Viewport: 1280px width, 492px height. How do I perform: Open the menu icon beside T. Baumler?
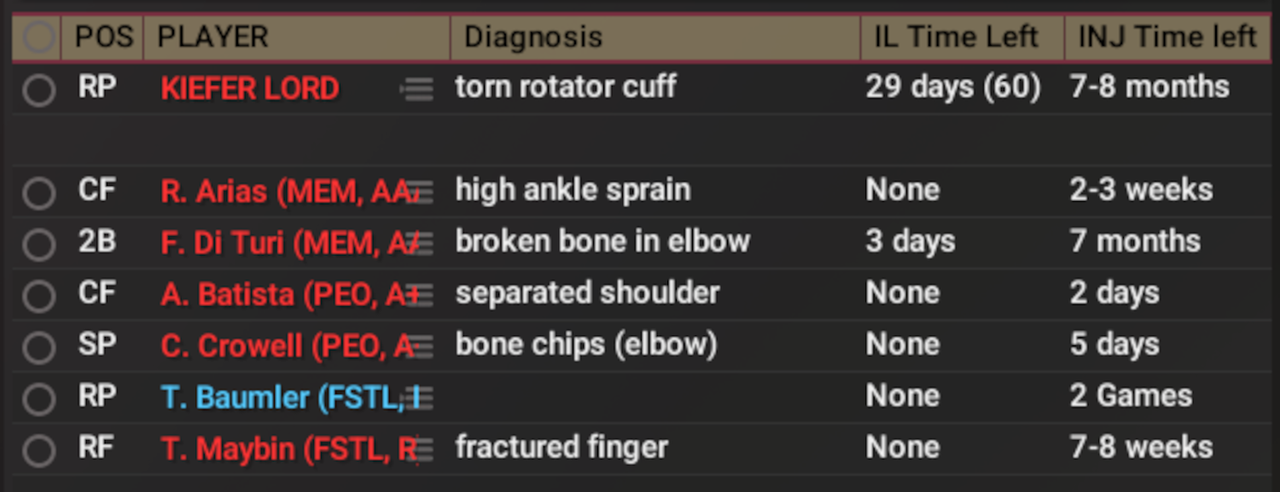coord(421,398)
